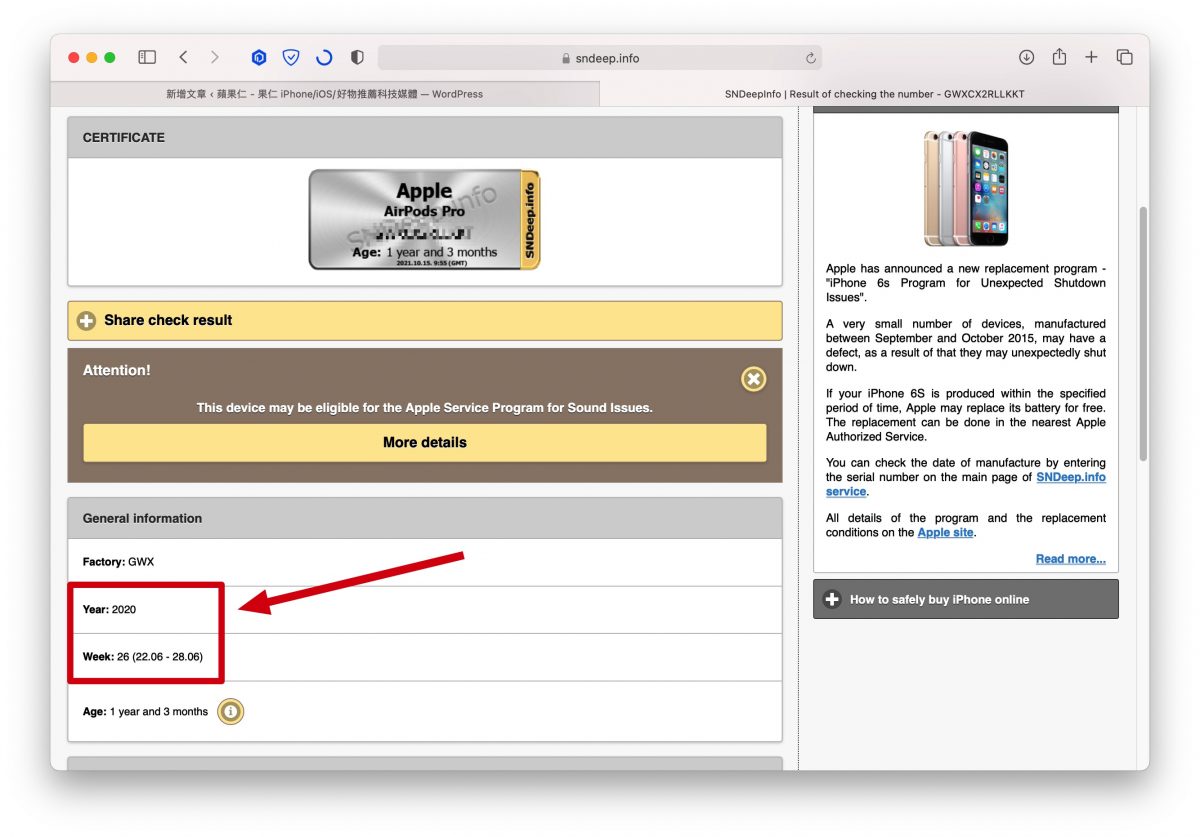Show the Safari downloads list

1026,58
